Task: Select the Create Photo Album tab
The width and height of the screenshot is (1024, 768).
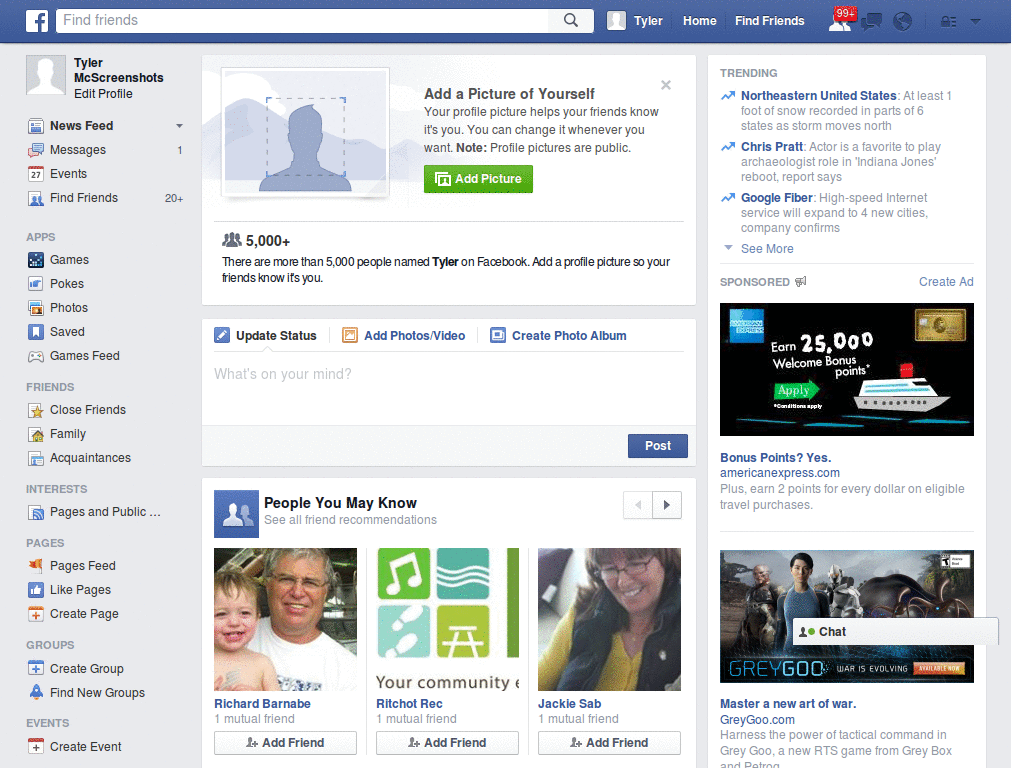Action: [558, 336]
